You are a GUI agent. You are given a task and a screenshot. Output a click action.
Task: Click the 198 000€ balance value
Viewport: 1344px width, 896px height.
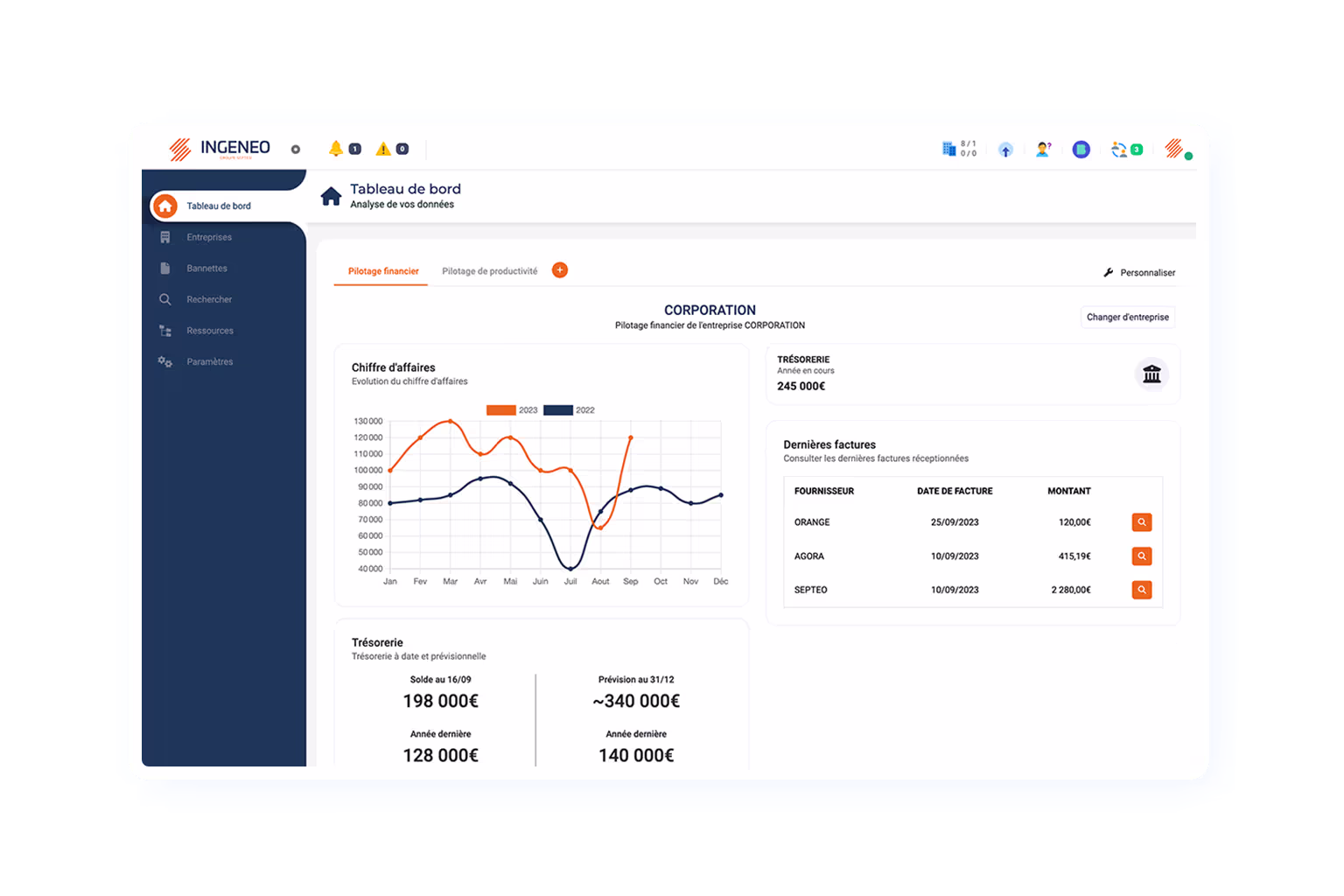point(441,701)
